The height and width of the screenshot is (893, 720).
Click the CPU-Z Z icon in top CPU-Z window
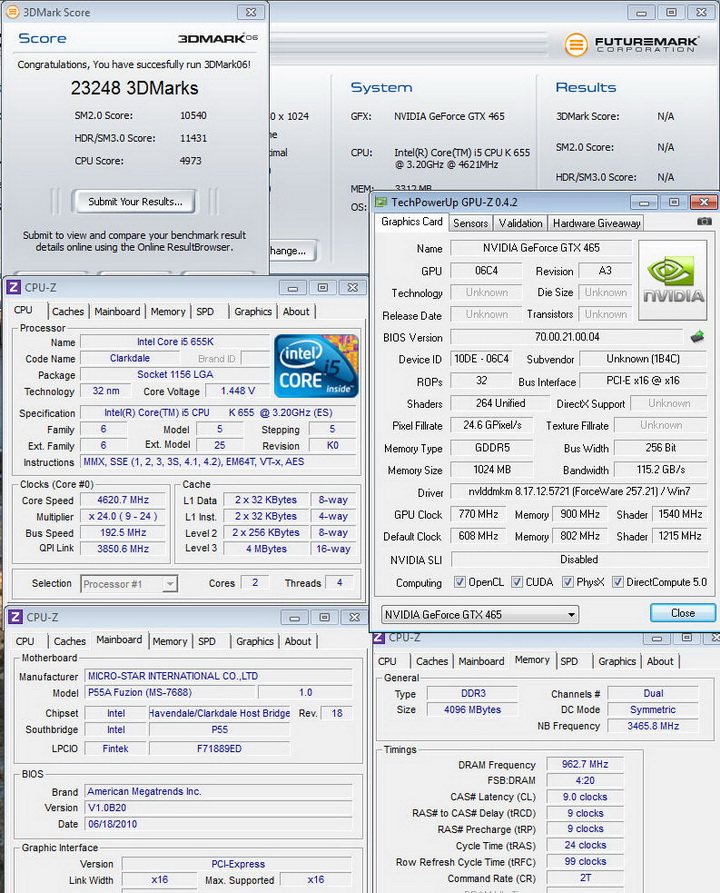click(x=13, y=287)
